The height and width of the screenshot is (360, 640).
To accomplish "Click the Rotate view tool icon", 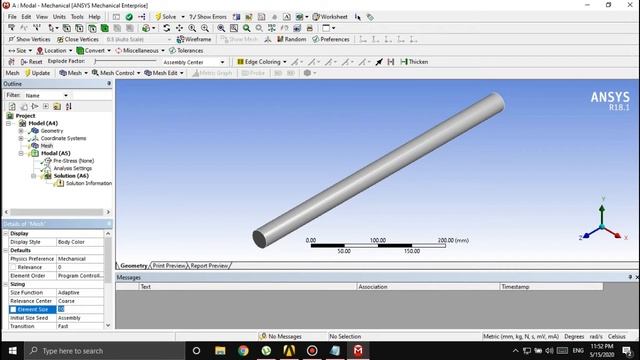I will pyautogui.click(x=167, y=28).
